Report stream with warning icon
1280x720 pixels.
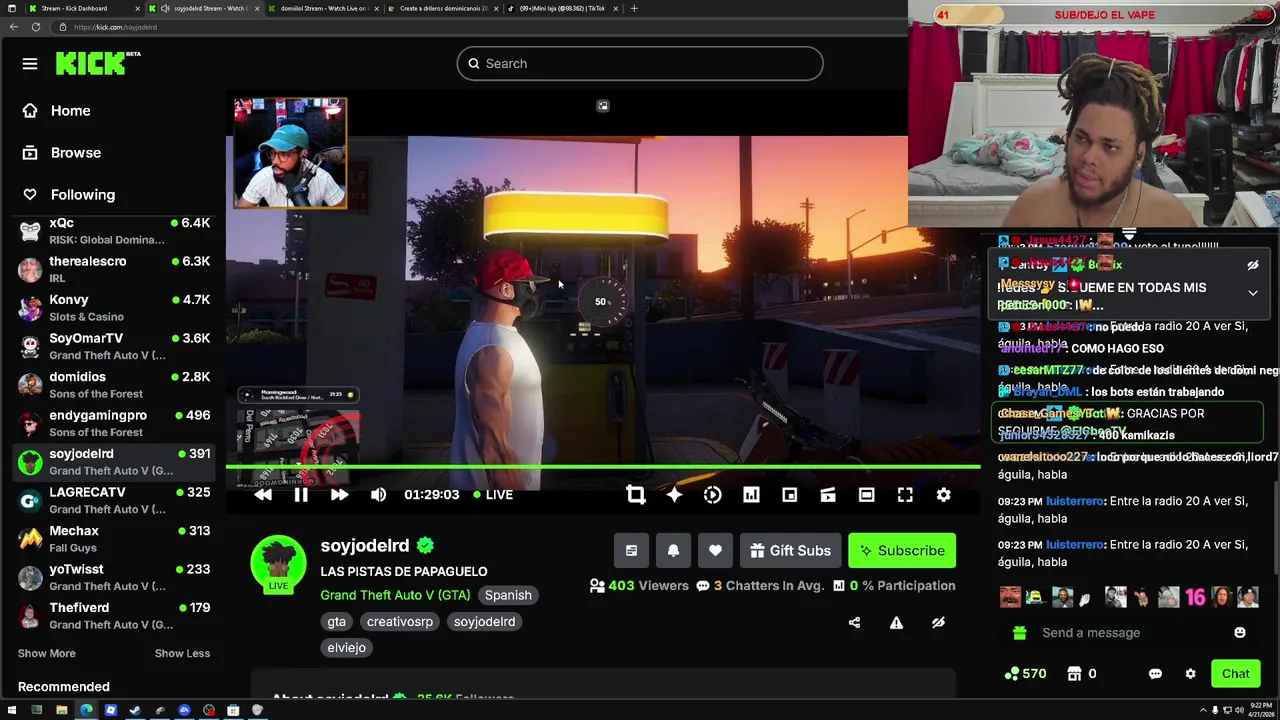(x=896, y=623)
